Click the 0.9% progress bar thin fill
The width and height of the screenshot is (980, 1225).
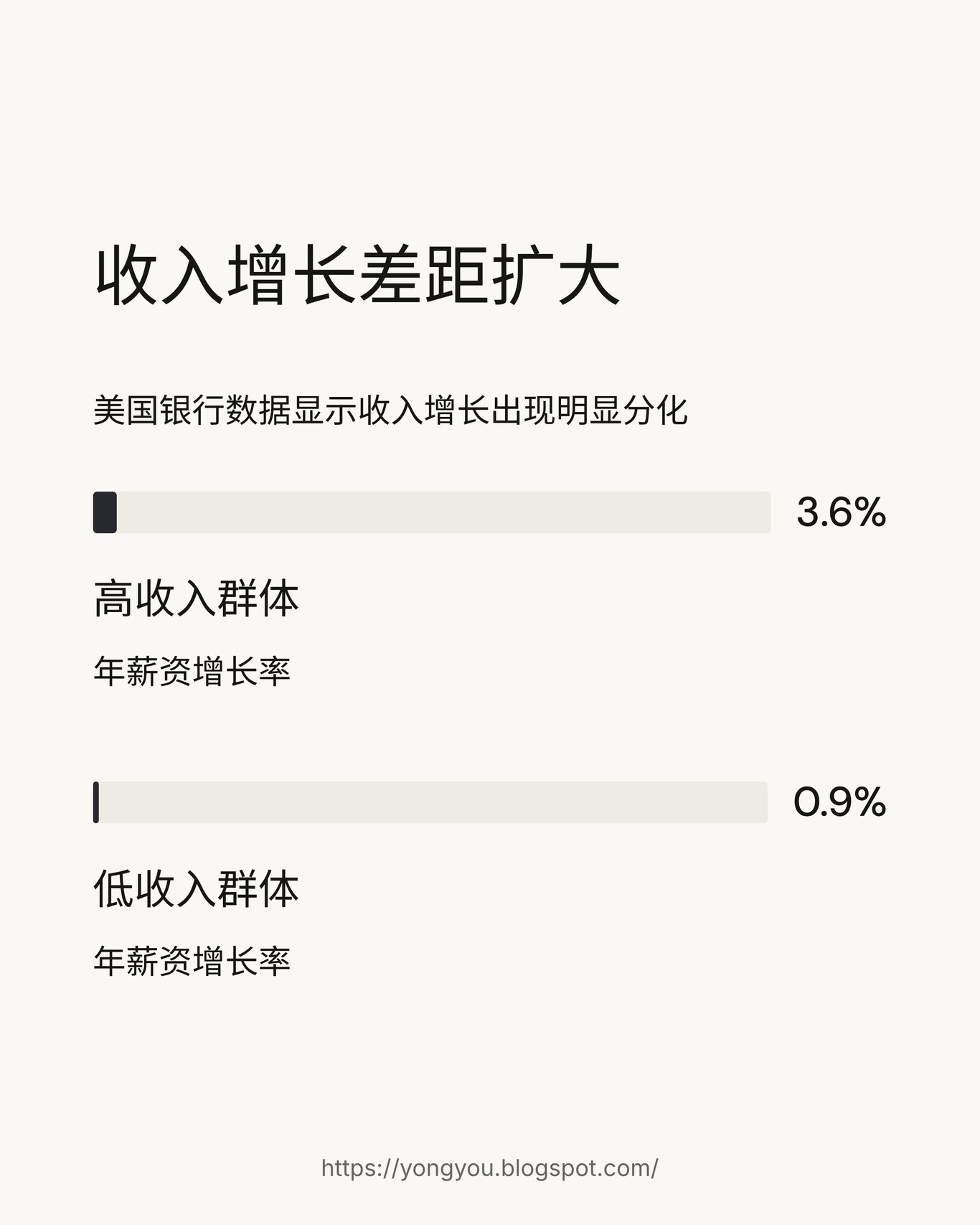96,802
